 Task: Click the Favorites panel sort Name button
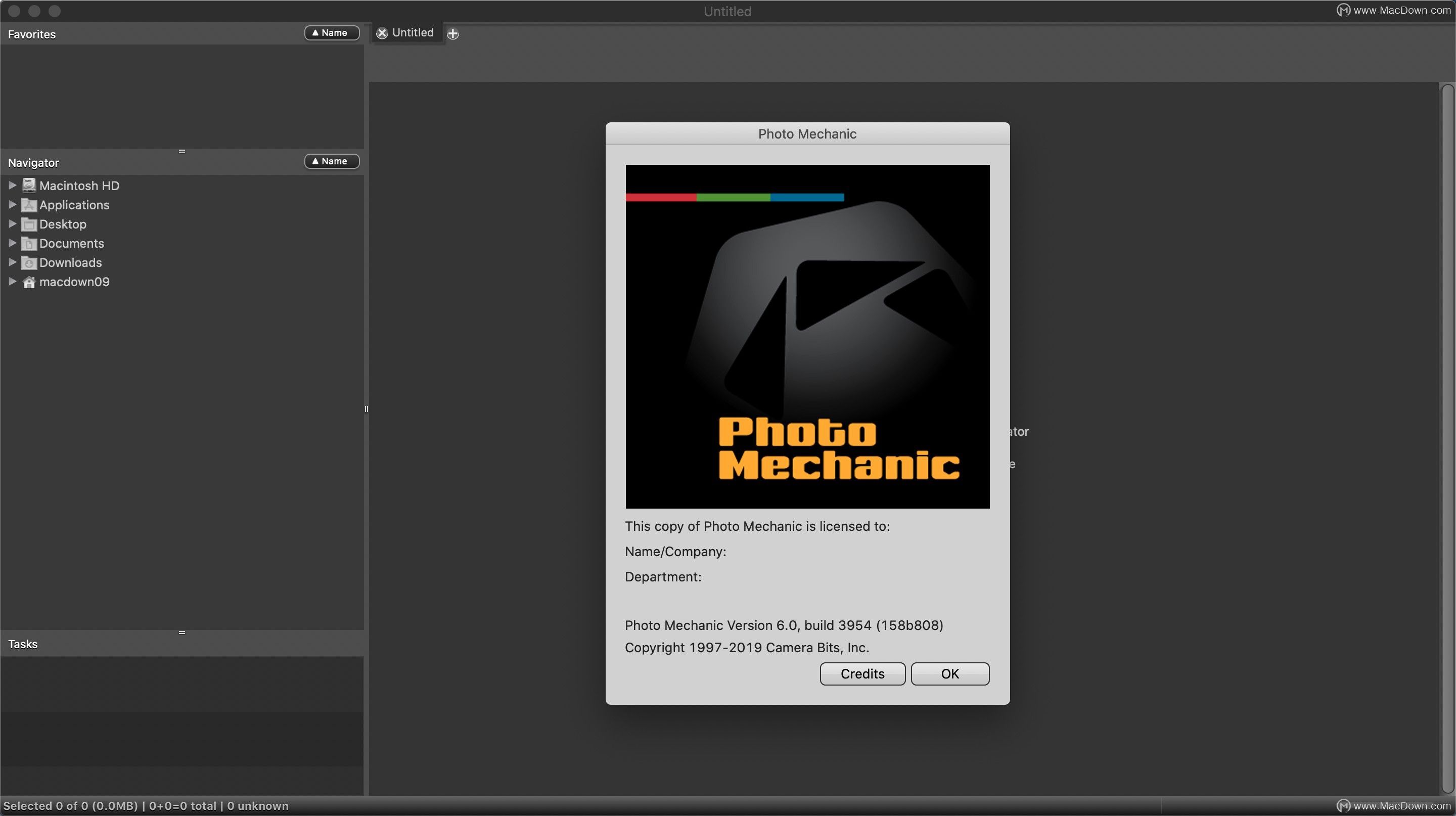330,33
